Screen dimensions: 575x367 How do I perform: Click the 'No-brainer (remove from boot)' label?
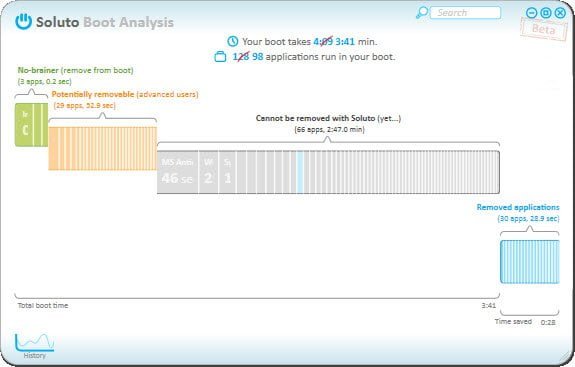(x=76, y=70)
